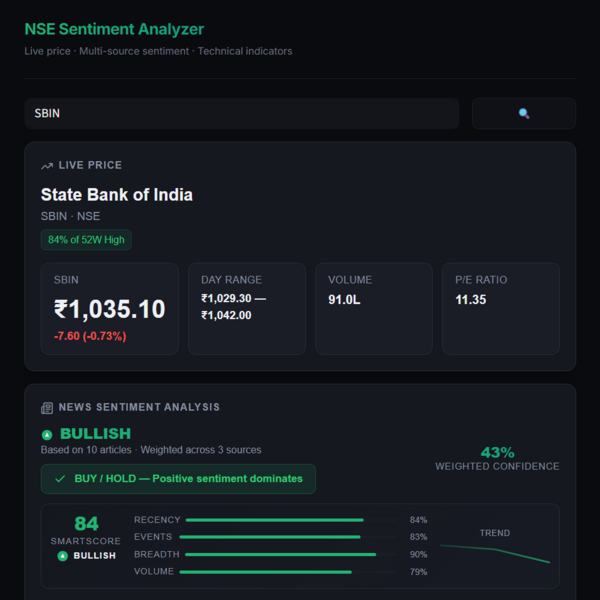Click the 83% events percentage
The height and width of the screenshot is (600, 600).
[418, 537]
